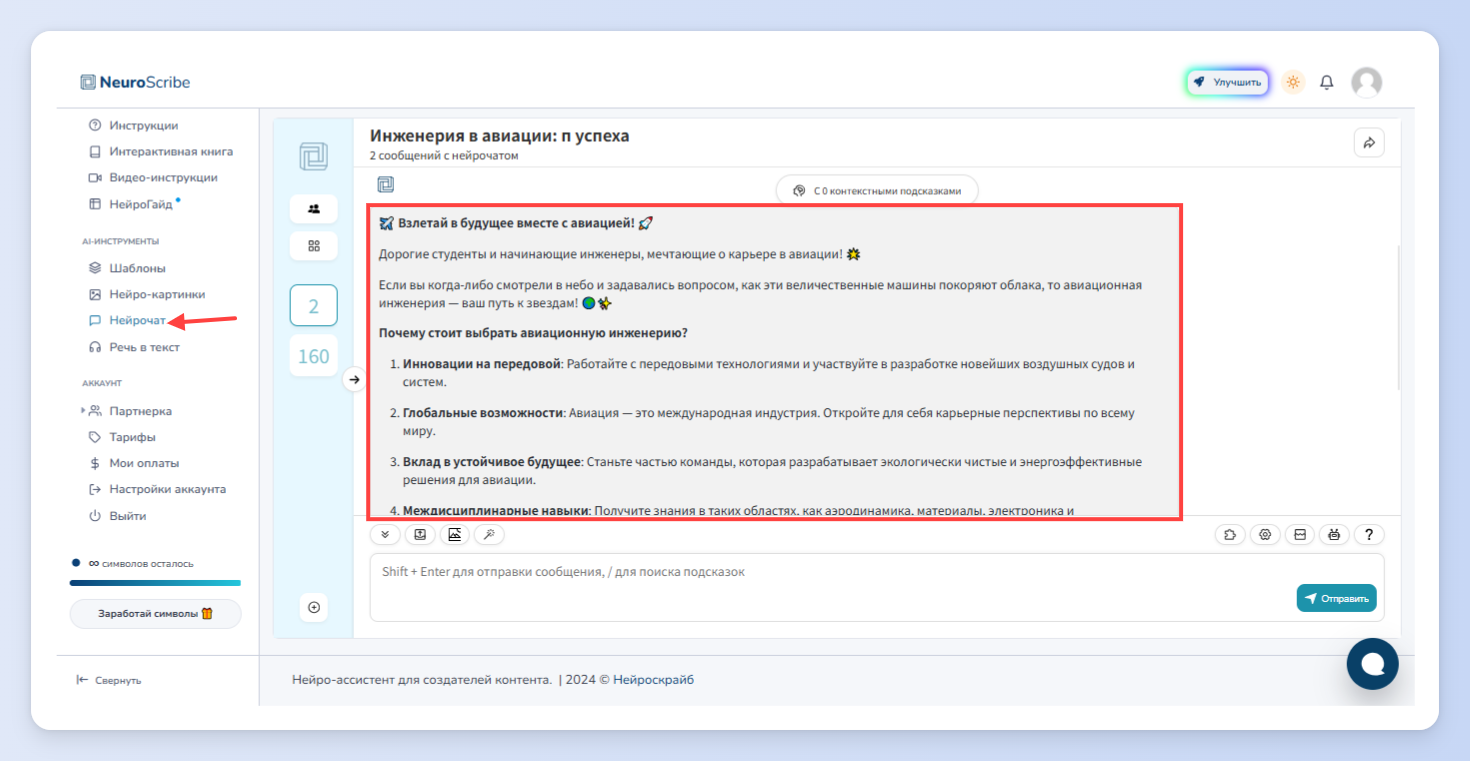Click the archive-box toolbar button
Image resolution: width=1470 pixels, height=761 pixels.
coord(1300,535)
